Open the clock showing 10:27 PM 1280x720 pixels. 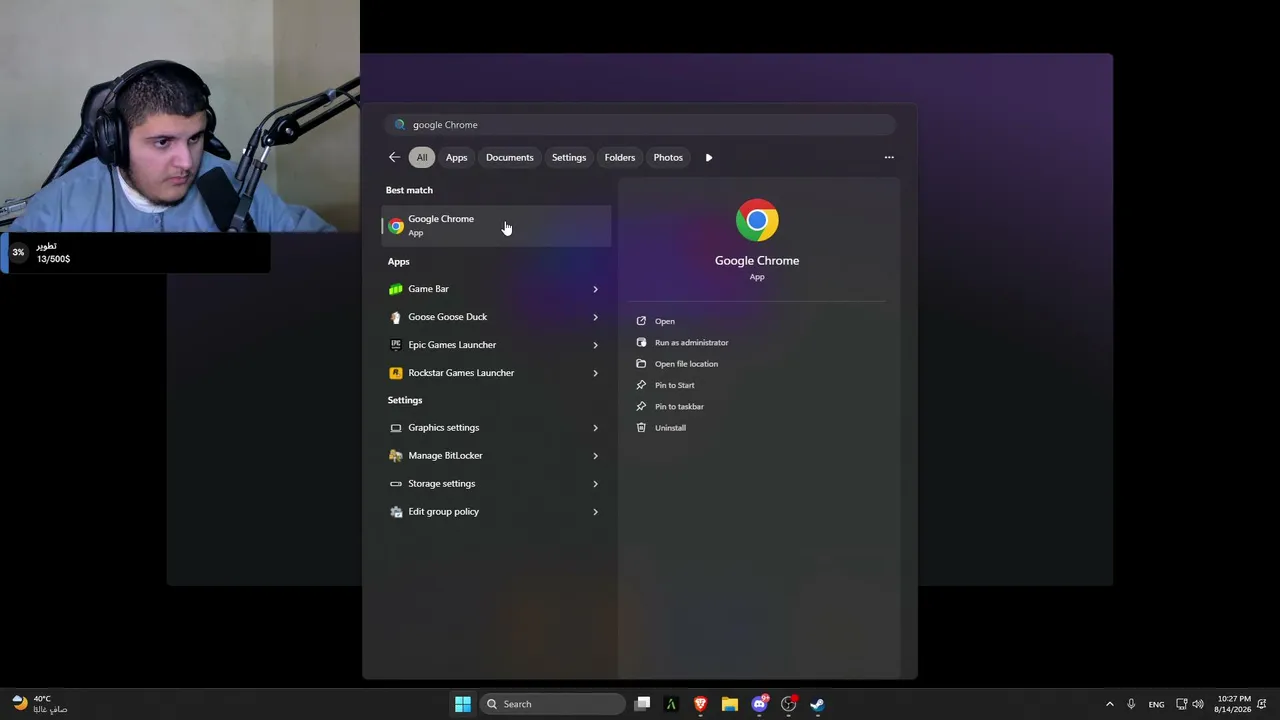pos(1232,704)
